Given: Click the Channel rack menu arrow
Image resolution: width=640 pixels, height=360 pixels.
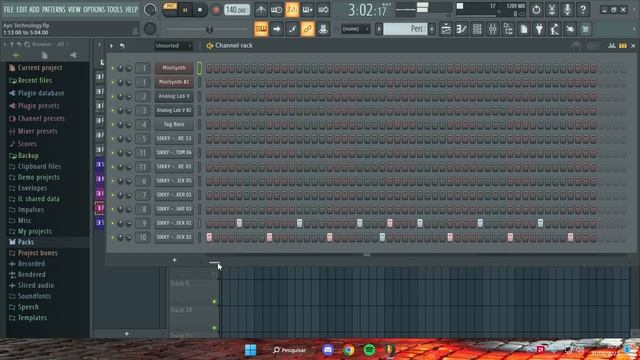Looking at the screenshot, I should coord(111,46).
